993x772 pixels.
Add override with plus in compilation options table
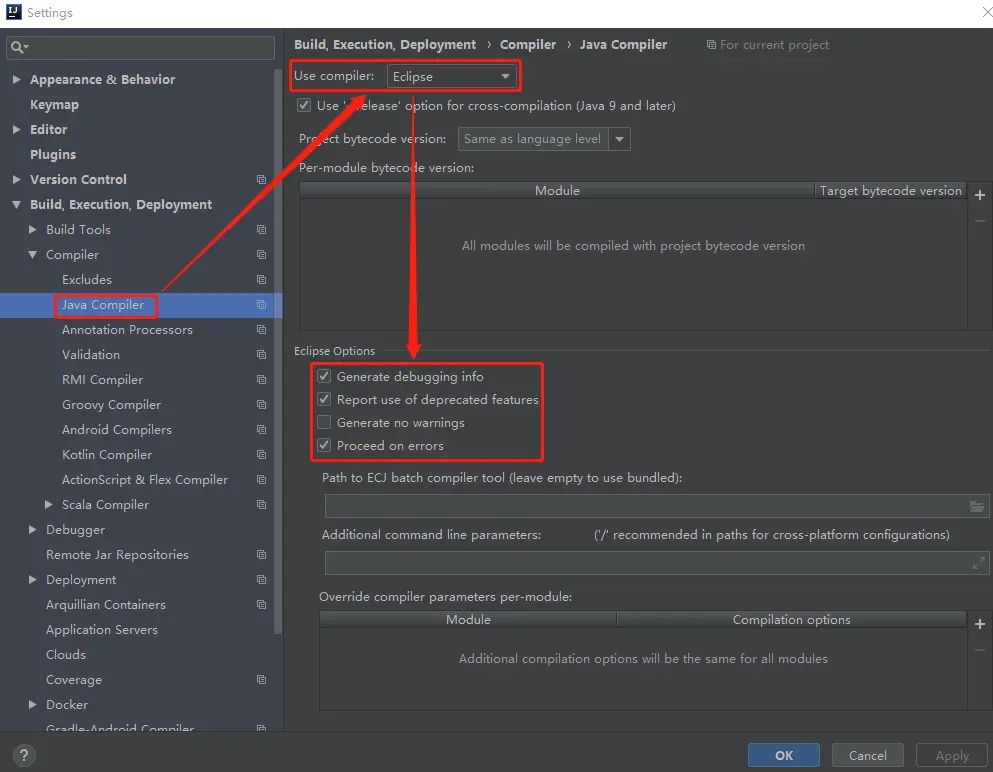[980, 624]
